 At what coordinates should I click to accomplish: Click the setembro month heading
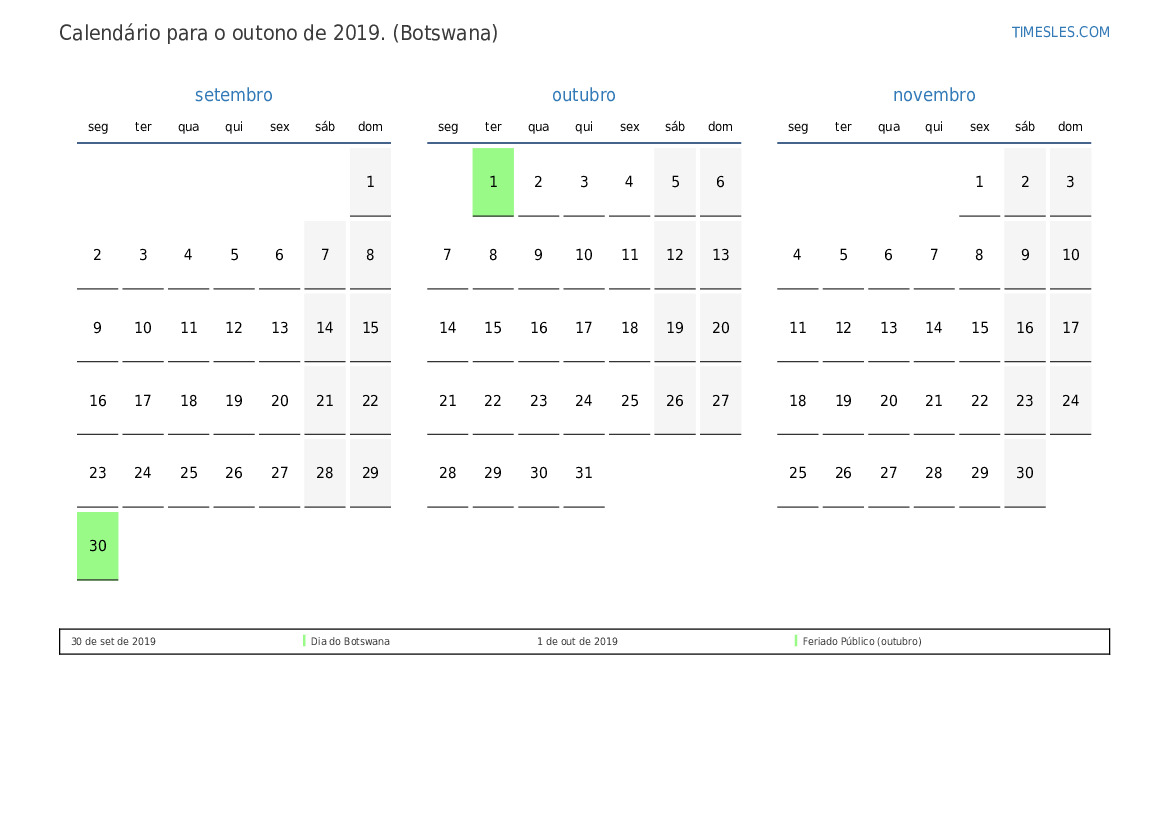233,95
